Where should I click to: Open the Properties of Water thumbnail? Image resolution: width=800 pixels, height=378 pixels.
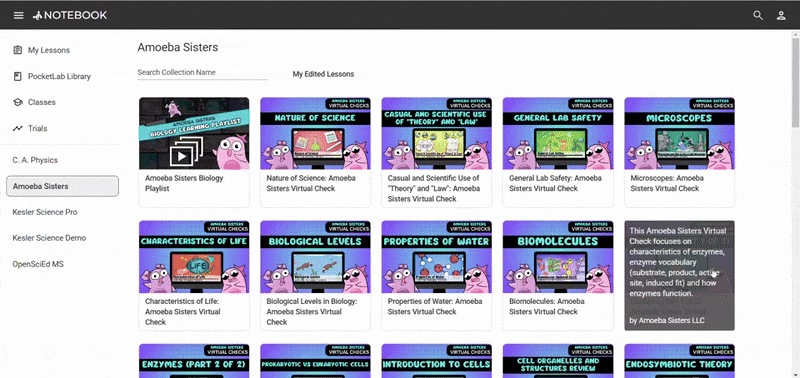coord(437,257)
